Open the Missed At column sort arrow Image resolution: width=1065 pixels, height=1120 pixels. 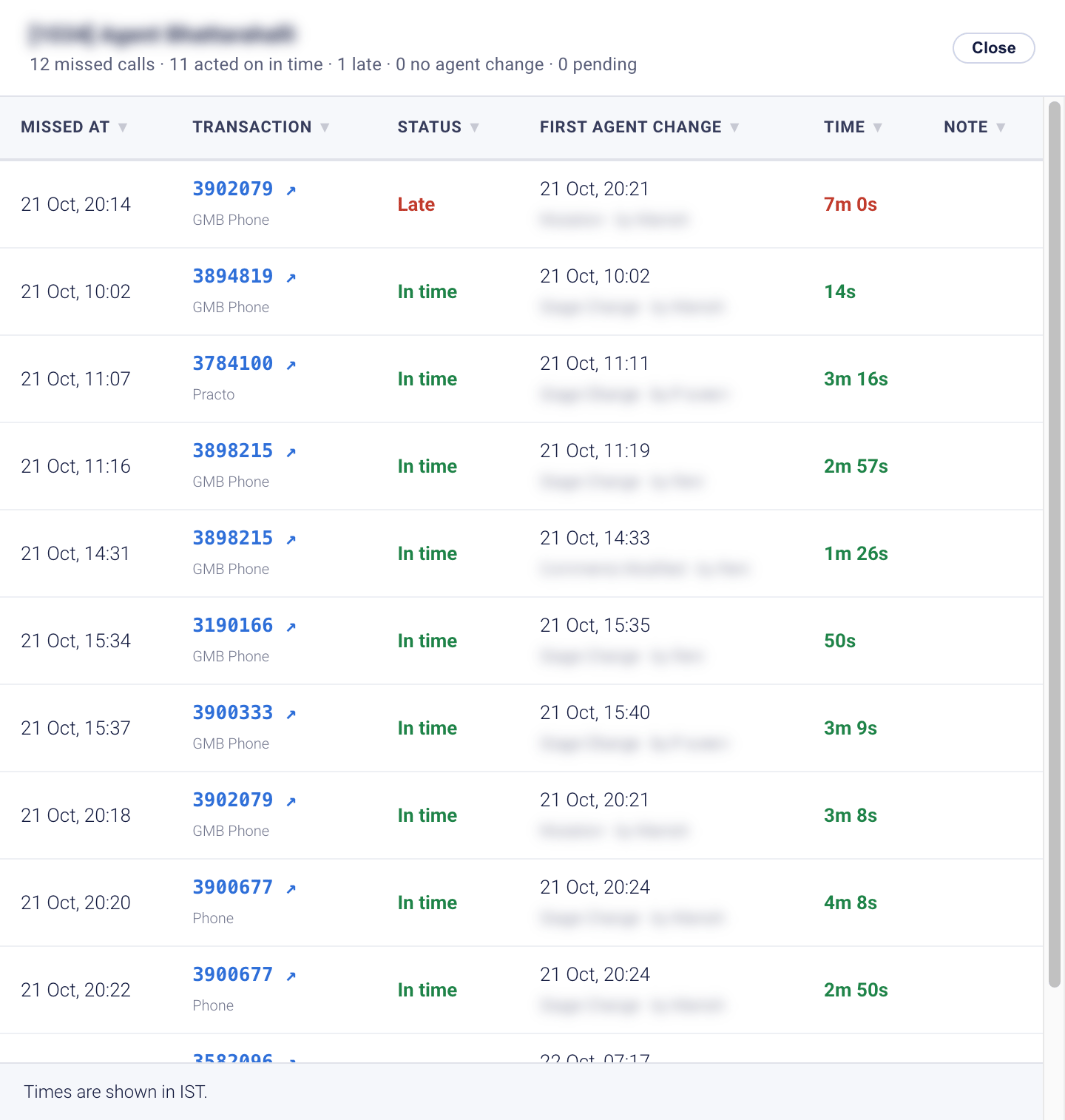pos(123,127)
